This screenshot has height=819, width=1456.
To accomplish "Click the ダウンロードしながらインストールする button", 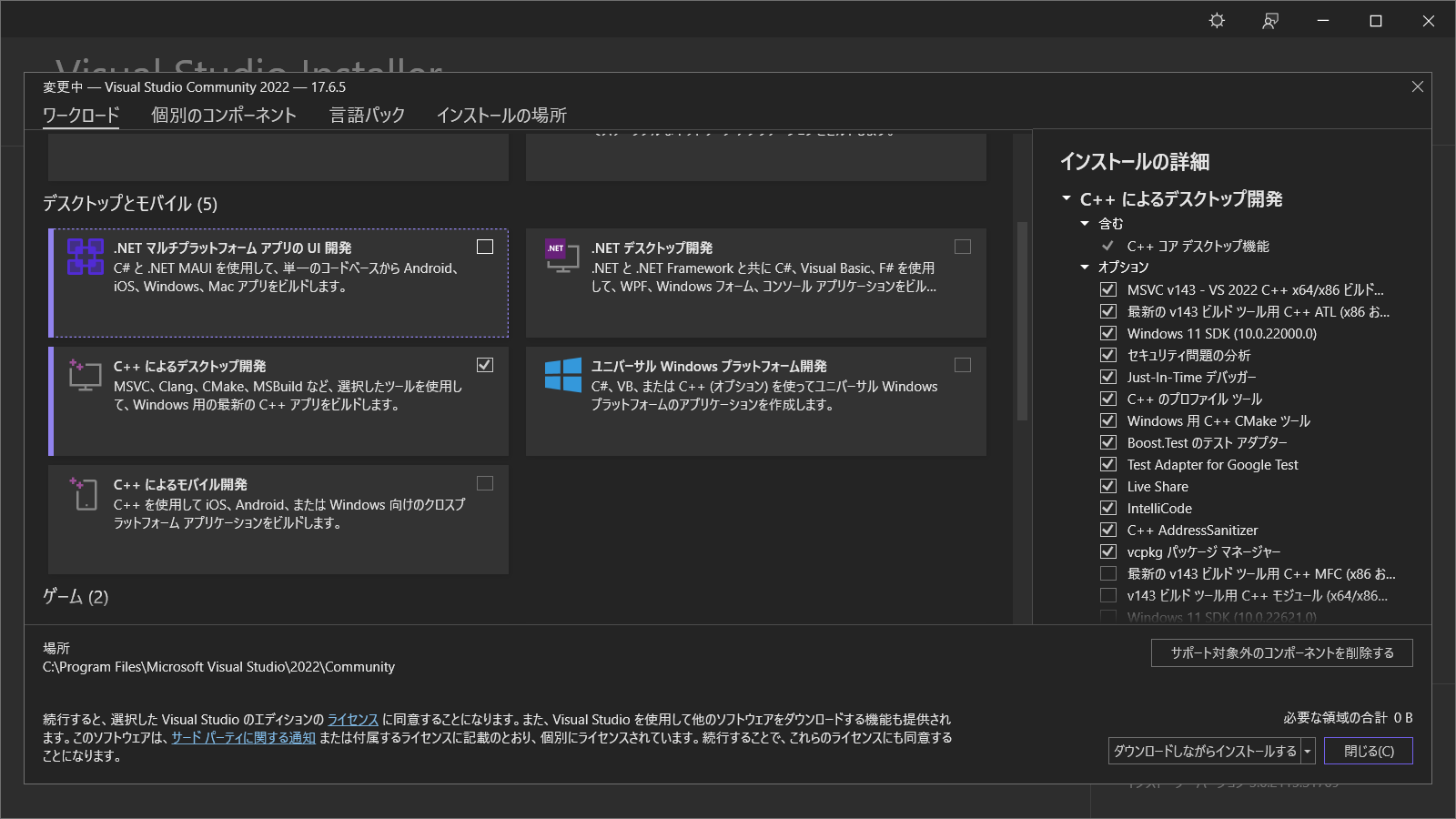I will point(1205,751).
